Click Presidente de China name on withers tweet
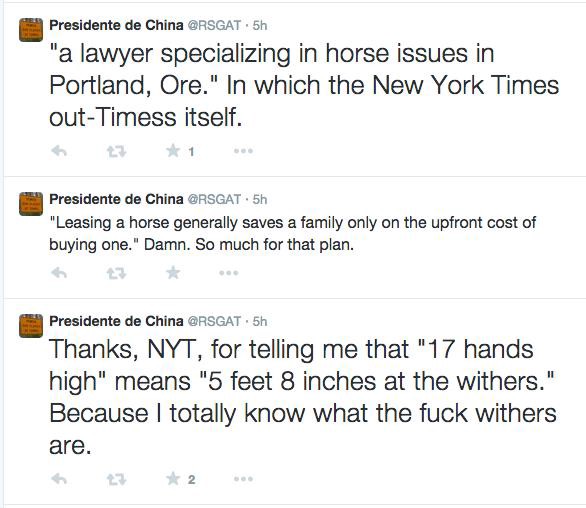The image size is (586, 508). click(x=116, y=321)
